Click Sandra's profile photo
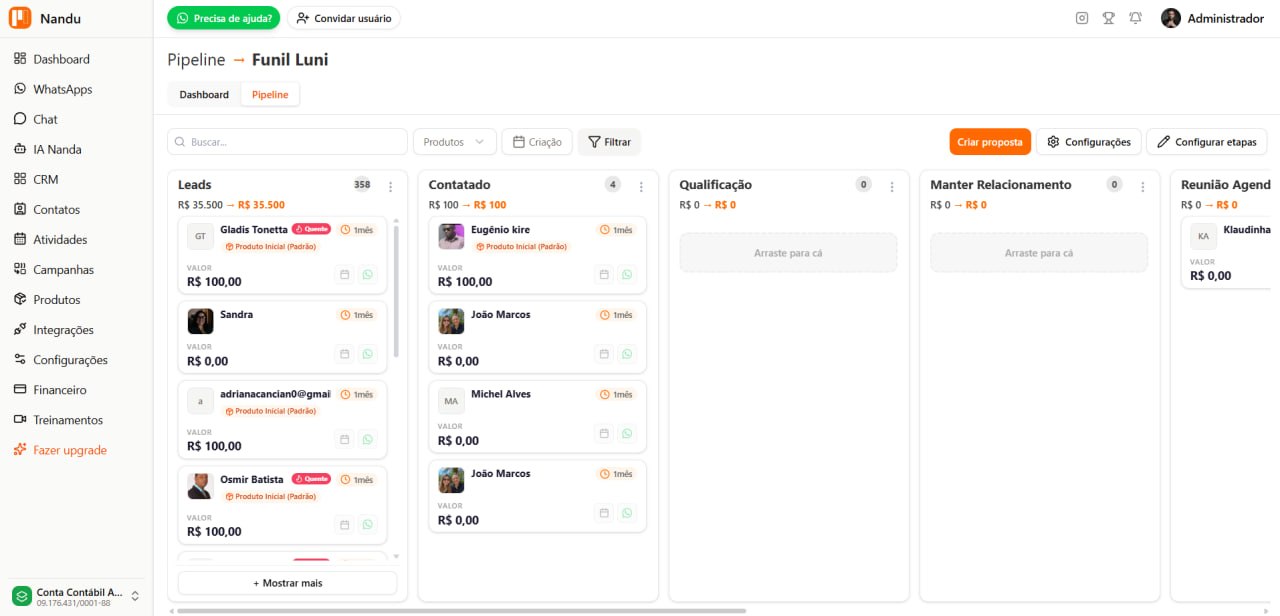Viewport: 1280px width, 616px height. coord(200,321)
